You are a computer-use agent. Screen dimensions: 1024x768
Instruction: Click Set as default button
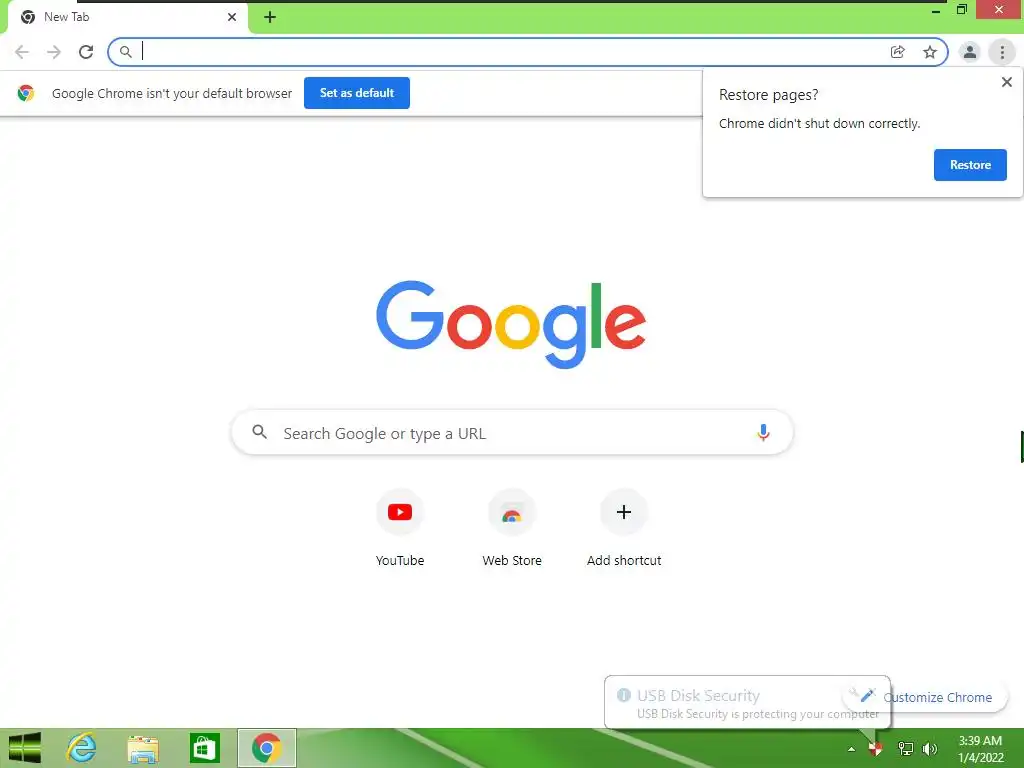[357, 93]
